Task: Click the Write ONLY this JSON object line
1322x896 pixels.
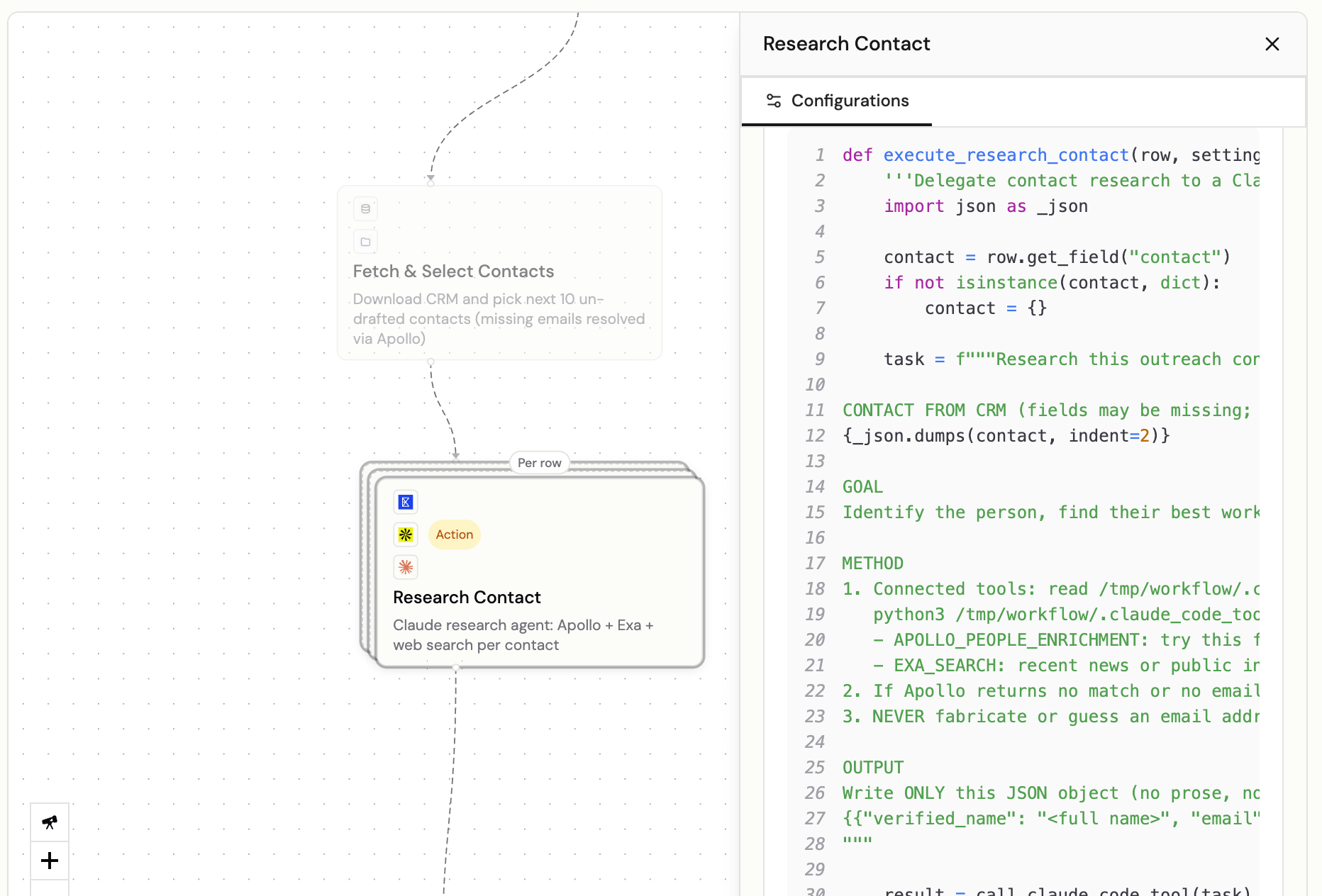Action: 1051,793
